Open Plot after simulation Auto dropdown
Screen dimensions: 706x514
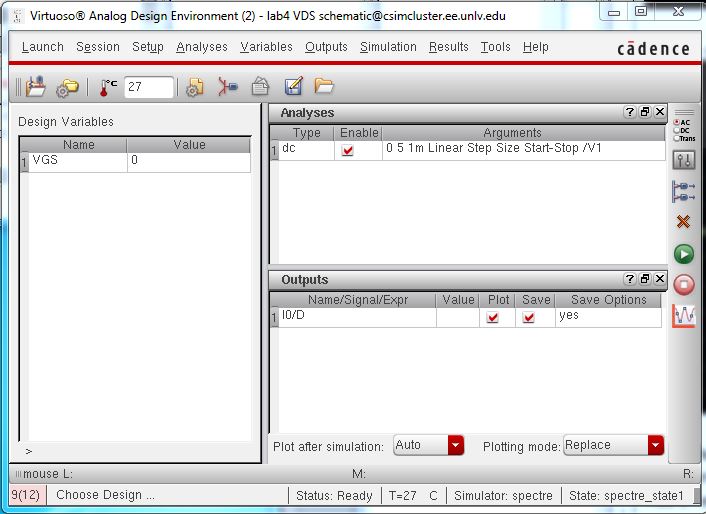click(429, 445)
